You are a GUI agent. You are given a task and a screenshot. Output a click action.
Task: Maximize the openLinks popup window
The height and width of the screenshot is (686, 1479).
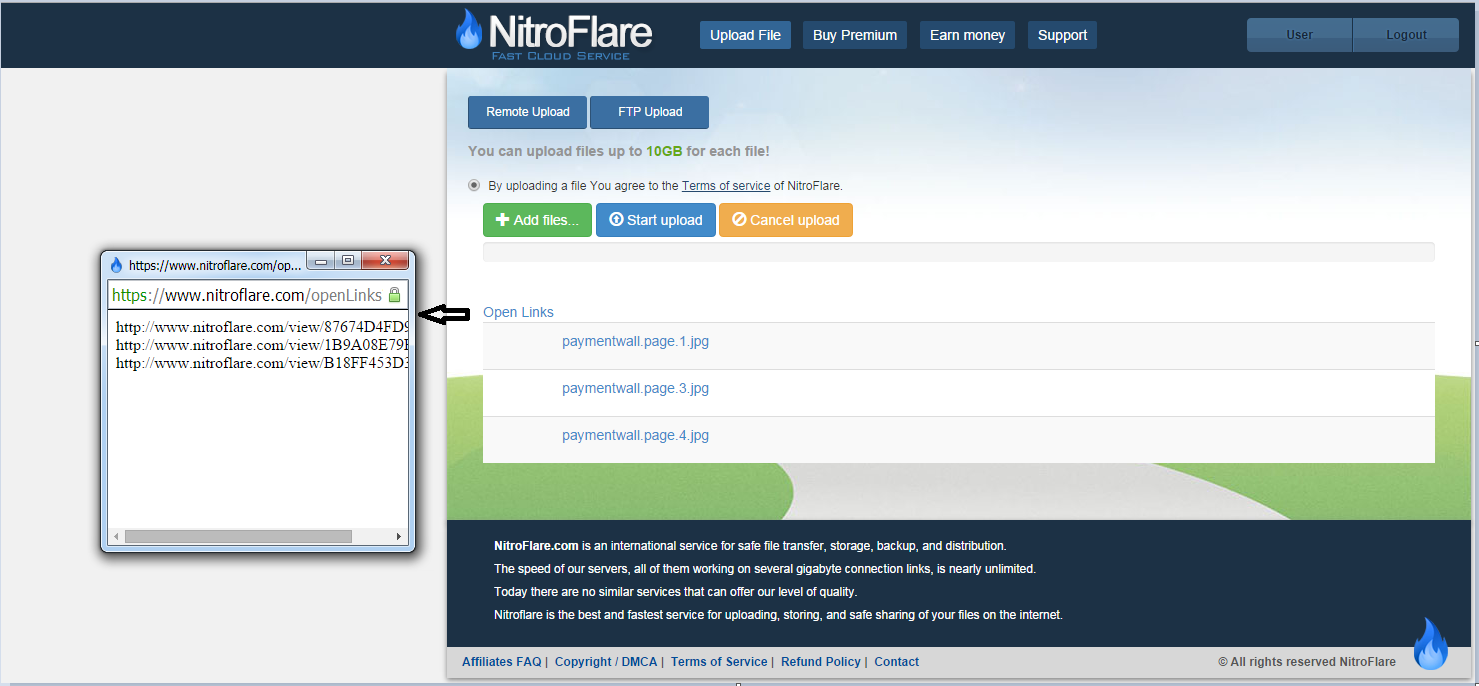pyautogui.click(x=347, y=261)
